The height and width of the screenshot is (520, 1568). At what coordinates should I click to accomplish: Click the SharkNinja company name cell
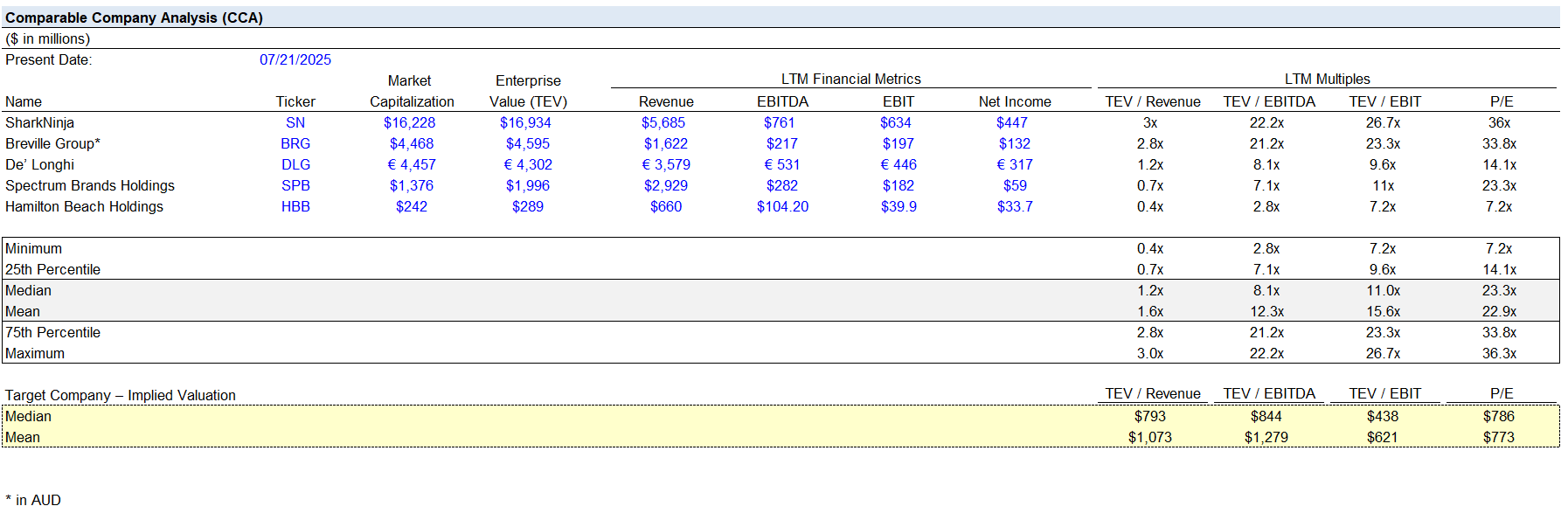click(39, 122)
